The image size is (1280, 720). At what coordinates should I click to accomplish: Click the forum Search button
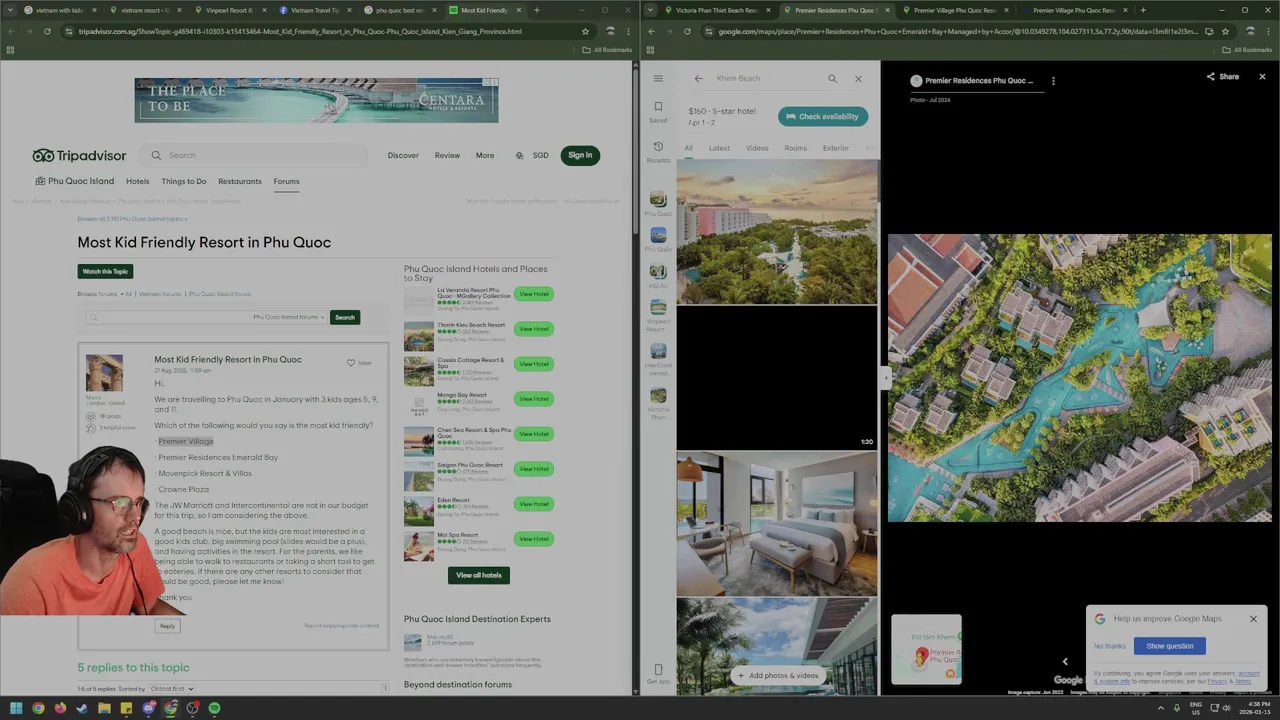pyautogui.click(x=345, y=317)
